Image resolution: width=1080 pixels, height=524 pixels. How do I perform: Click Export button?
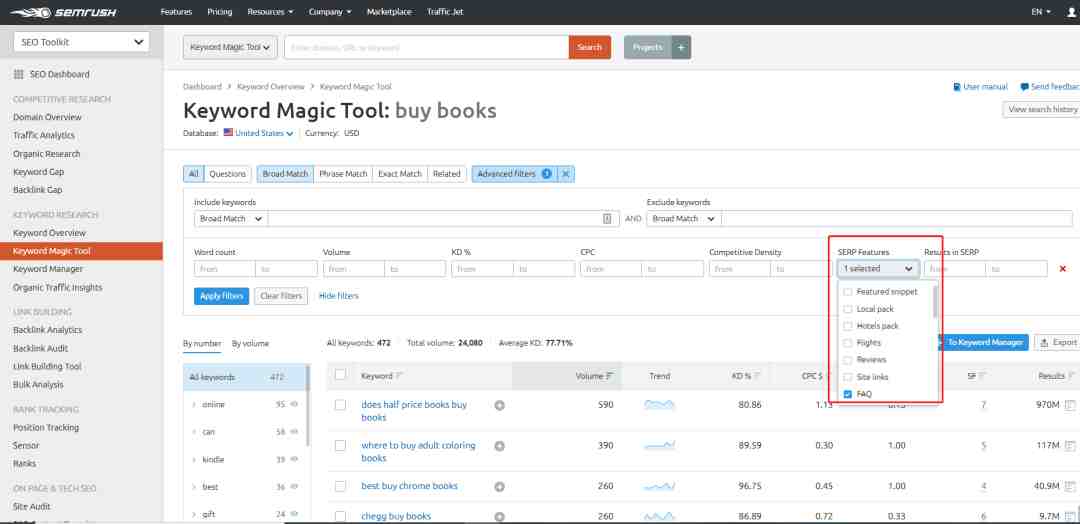coord(1059,342)
